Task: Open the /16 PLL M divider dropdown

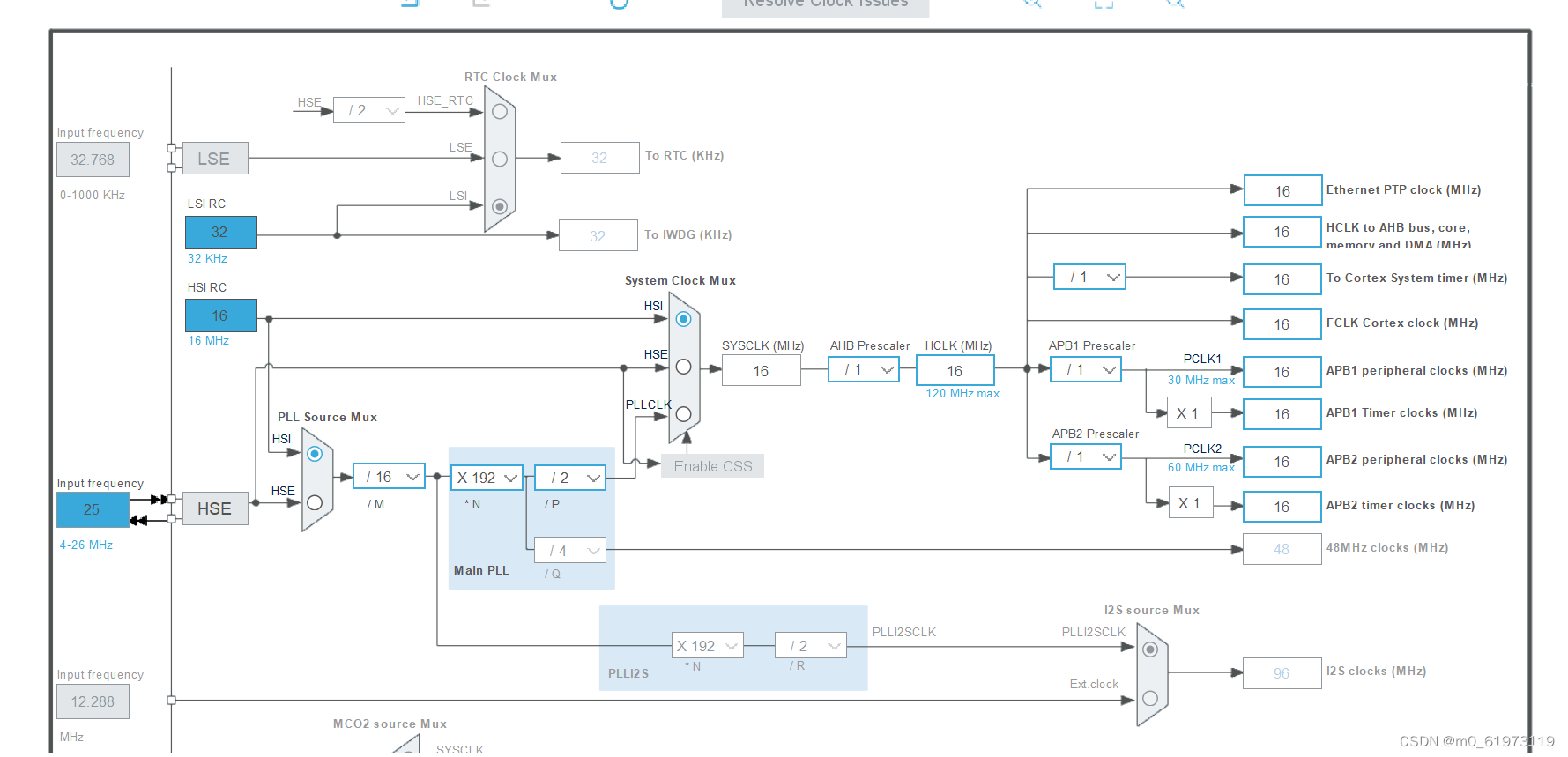Action: (389, 477)
